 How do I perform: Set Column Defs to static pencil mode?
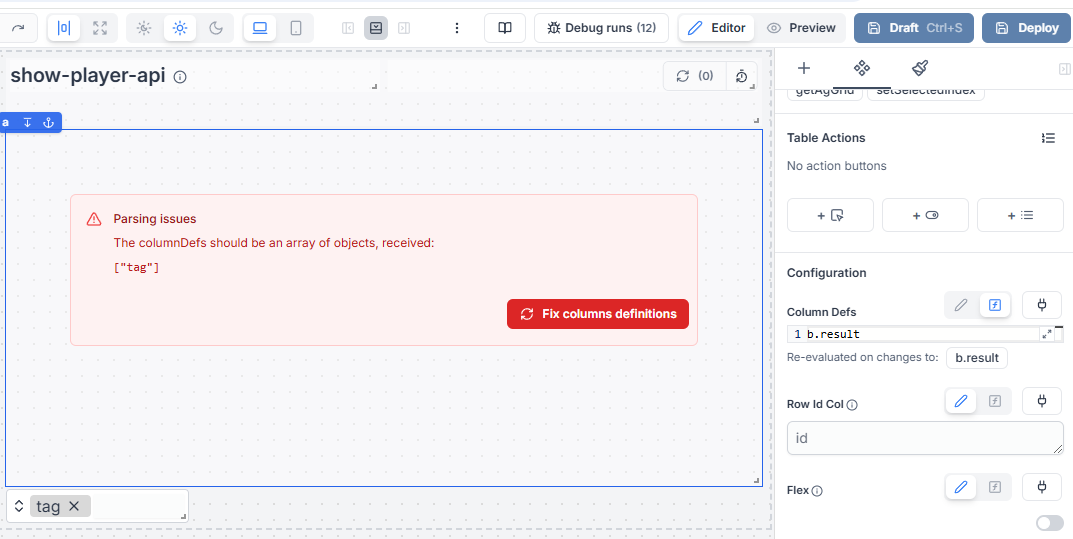(x=961, y=305)
